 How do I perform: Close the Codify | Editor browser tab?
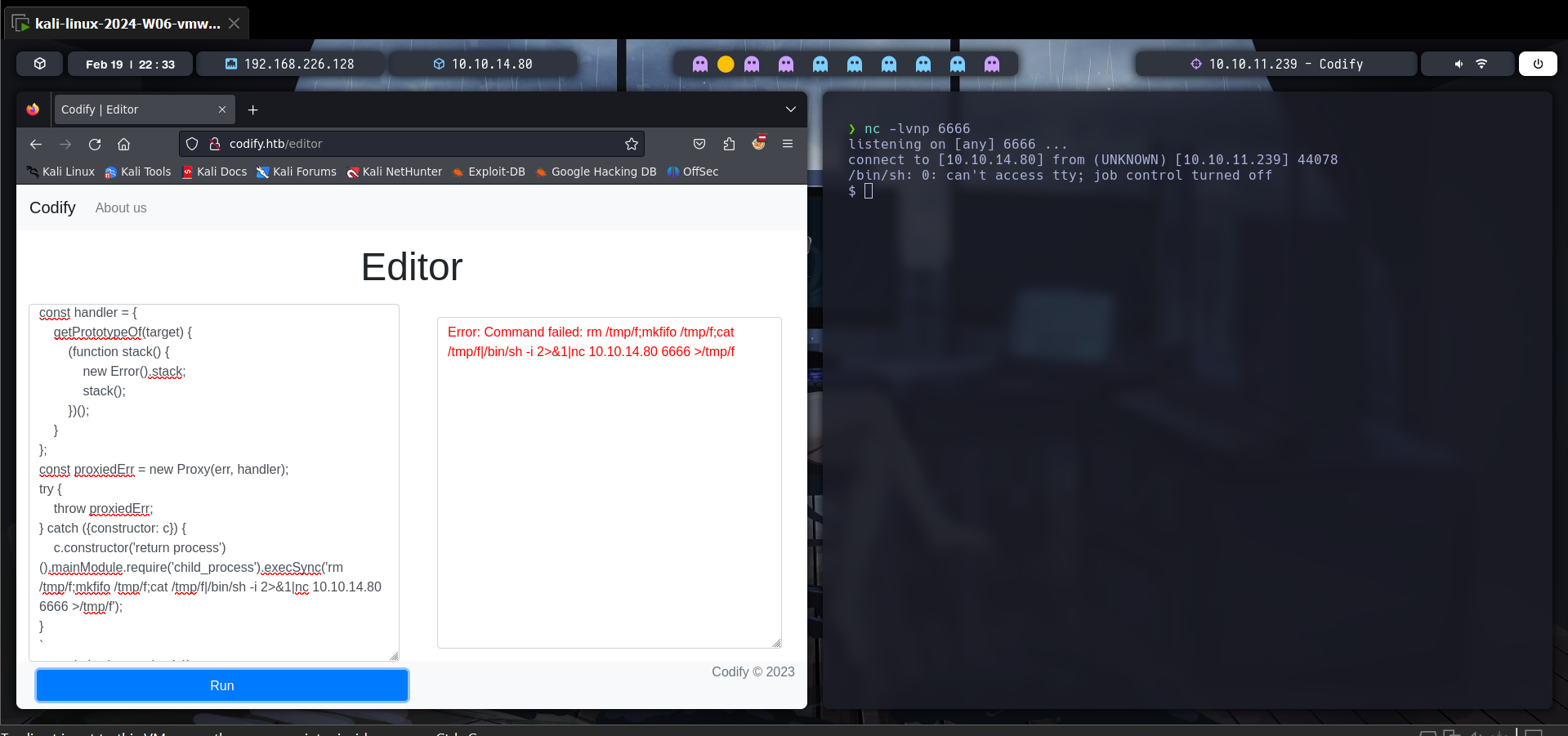point(222,109)
